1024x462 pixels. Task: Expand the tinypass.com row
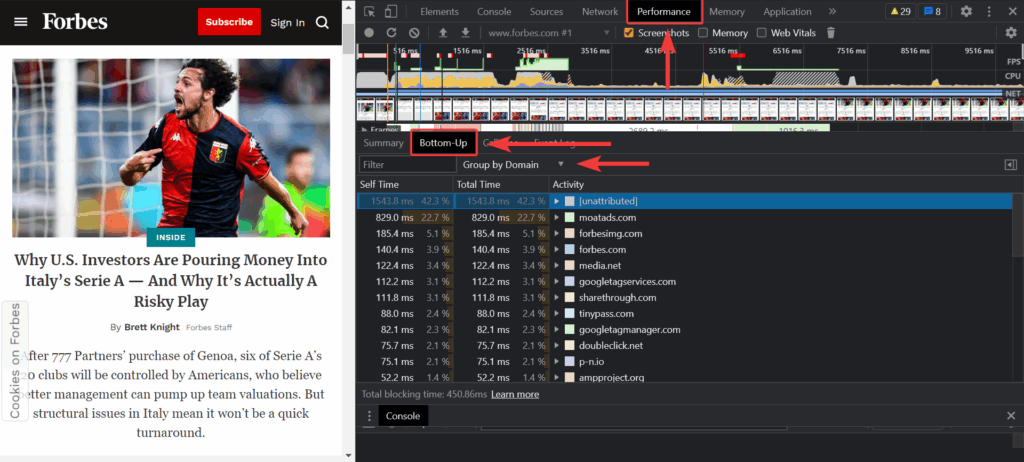[557, 314]
